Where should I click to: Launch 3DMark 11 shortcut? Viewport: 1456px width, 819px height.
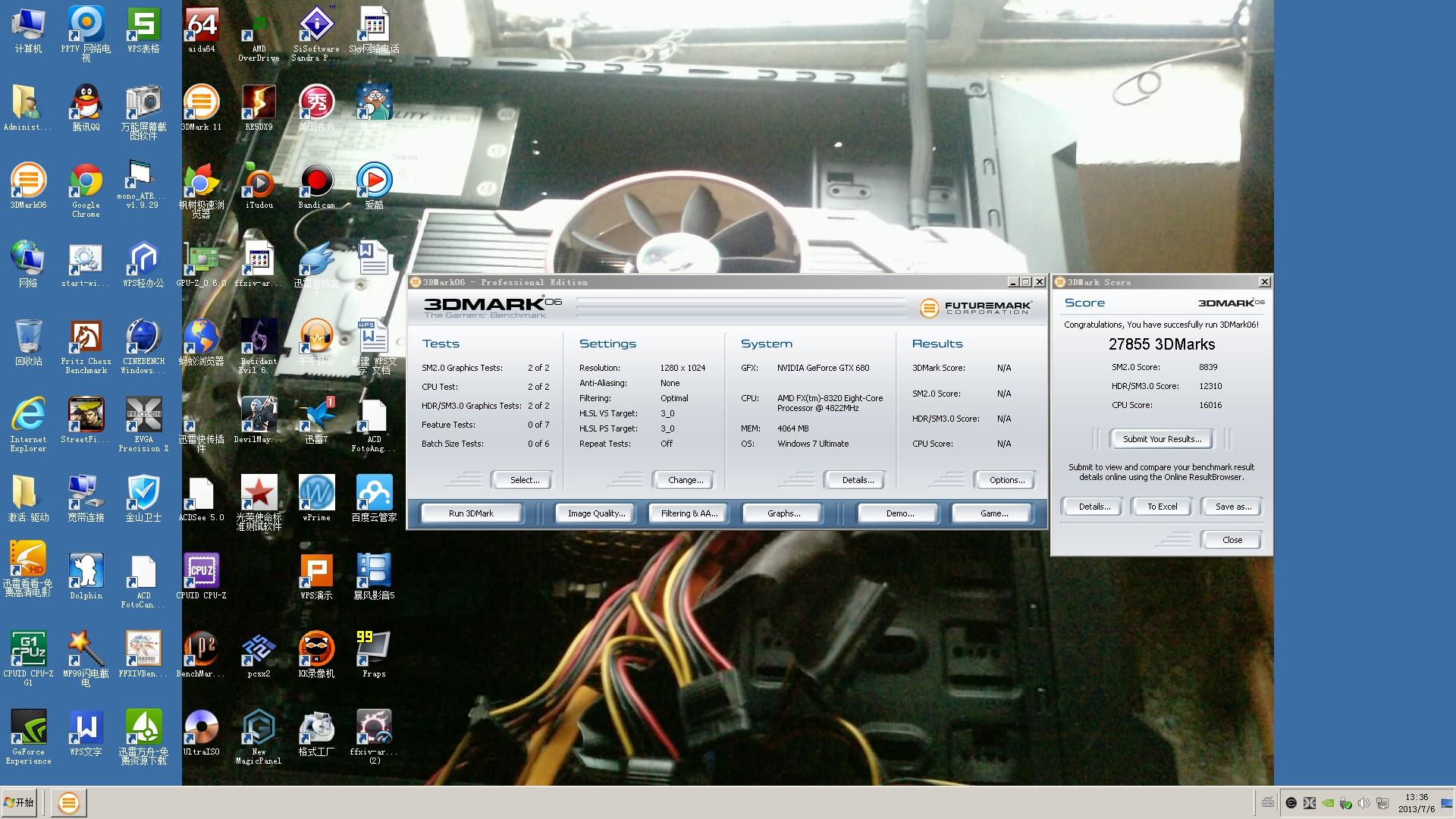[201, 108]
